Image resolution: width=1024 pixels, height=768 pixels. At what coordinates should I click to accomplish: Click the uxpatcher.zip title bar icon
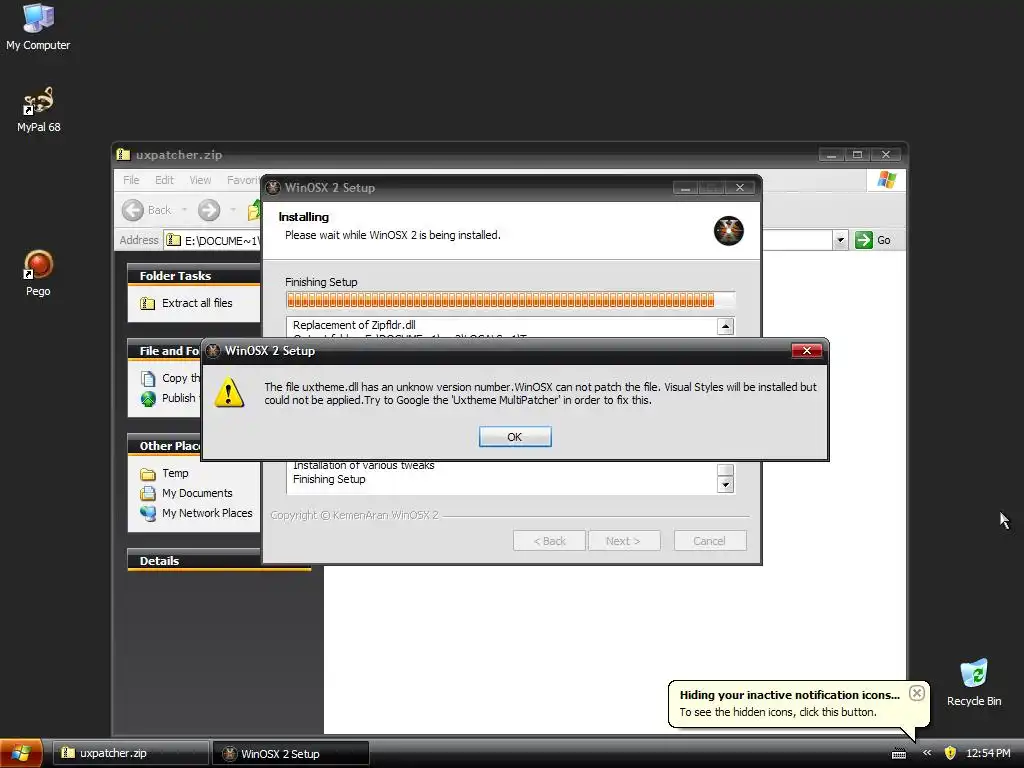coord(123,154)
